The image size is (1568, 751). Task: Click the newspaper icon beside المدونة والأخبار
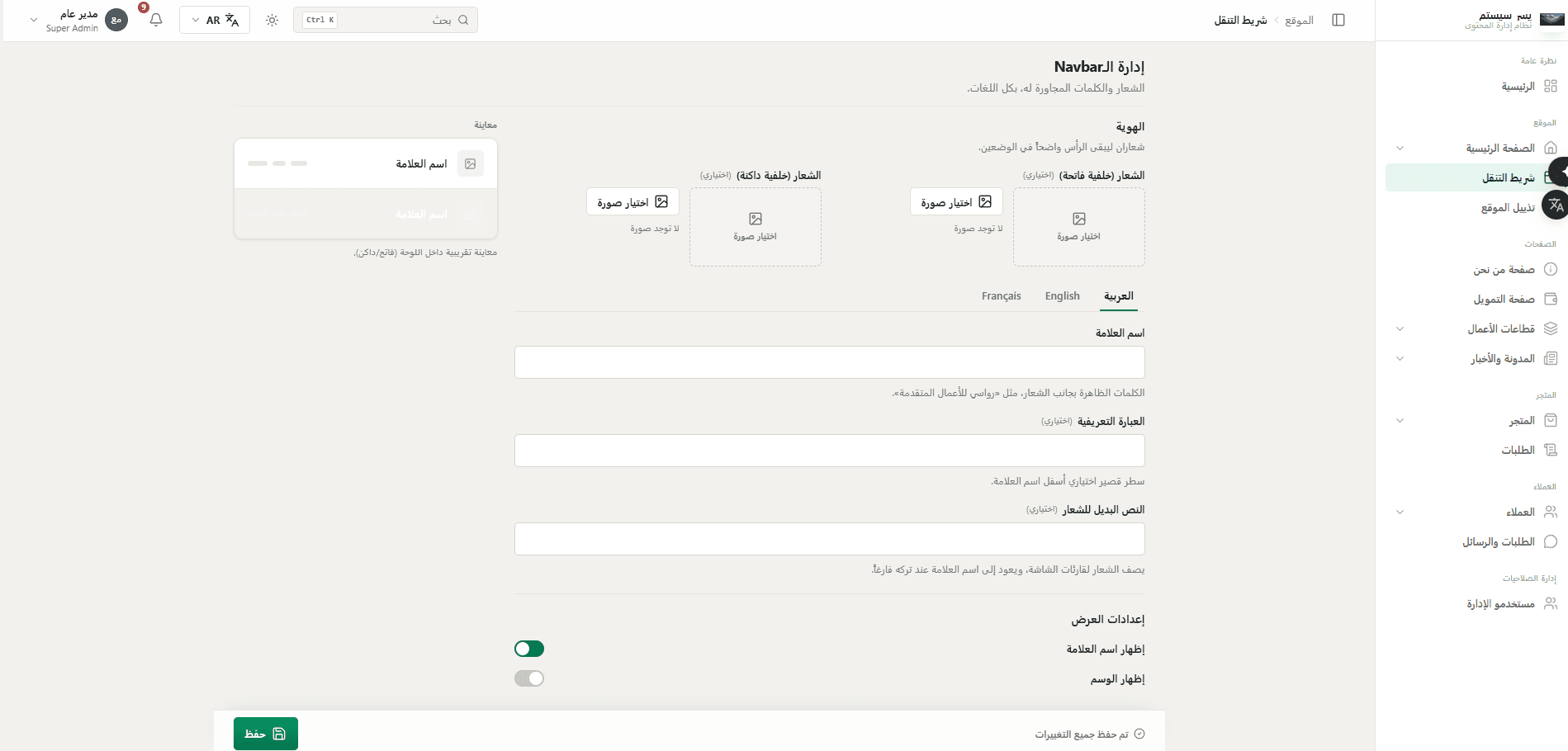point(1551,358)
